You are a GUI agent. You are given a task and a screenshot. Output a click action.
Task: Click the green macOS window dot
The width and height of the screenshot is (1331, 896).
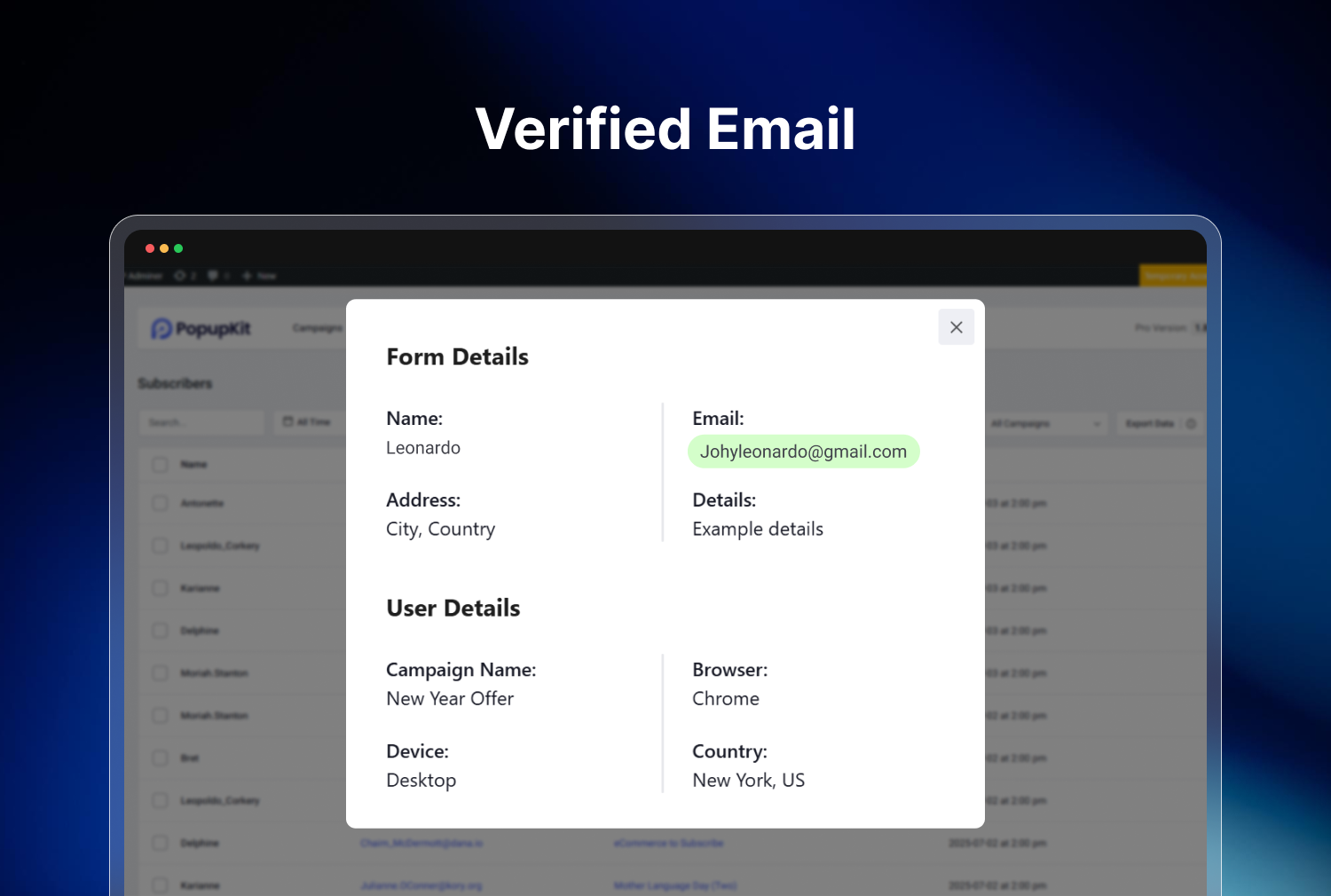(x=178, y=248)
